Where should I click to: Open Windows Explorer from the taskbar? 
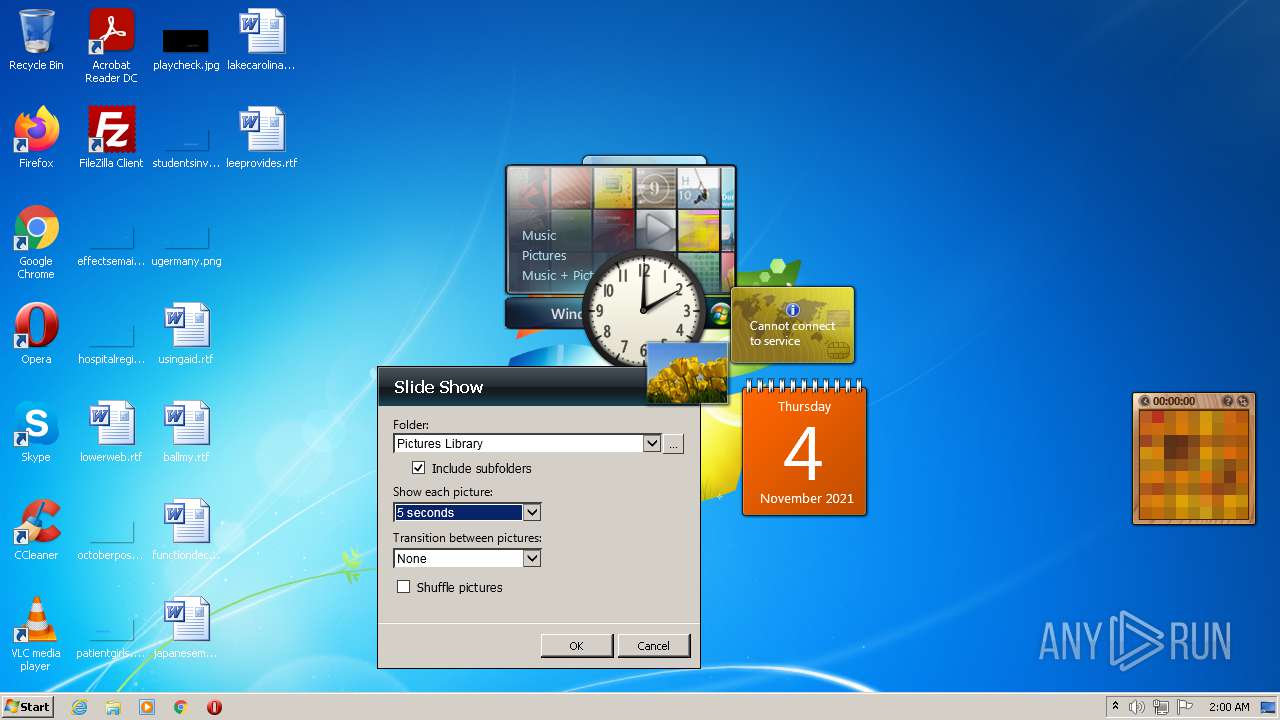113,707
